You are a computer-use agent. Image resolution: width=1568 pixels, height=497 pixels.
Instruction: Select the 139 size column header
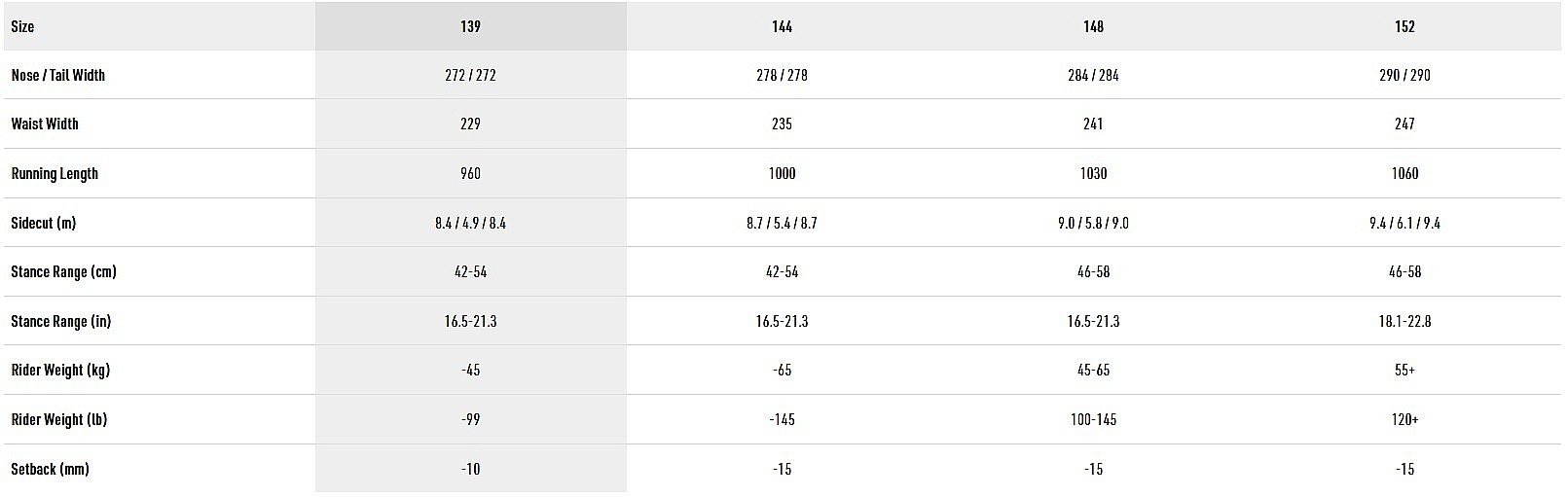click(x=470, y=26)
